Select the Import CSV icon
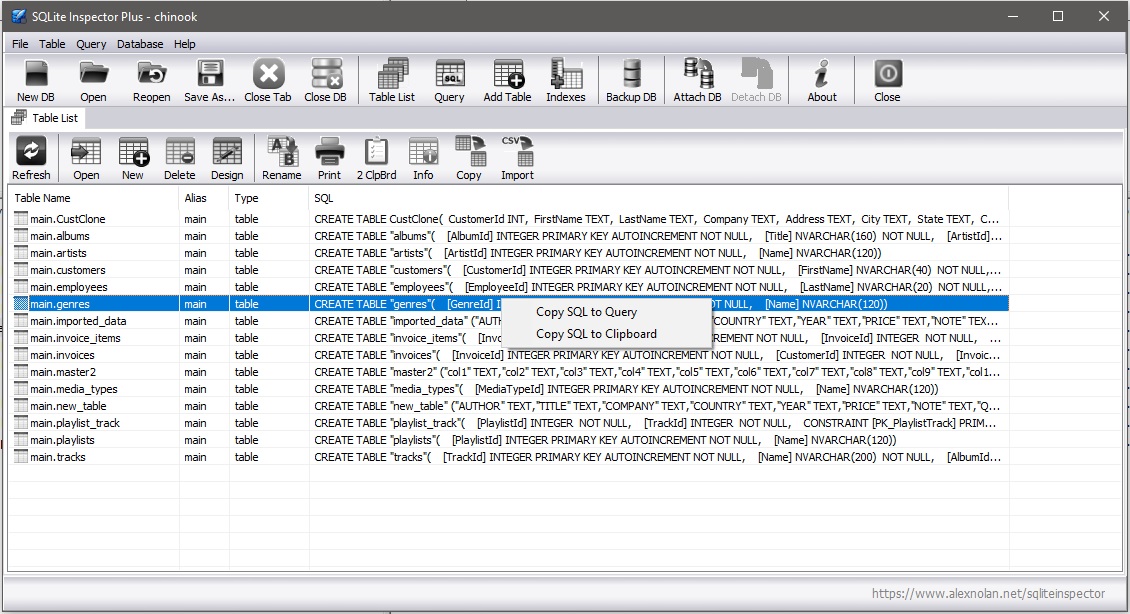1130x614 pixels. pos(517,159)
